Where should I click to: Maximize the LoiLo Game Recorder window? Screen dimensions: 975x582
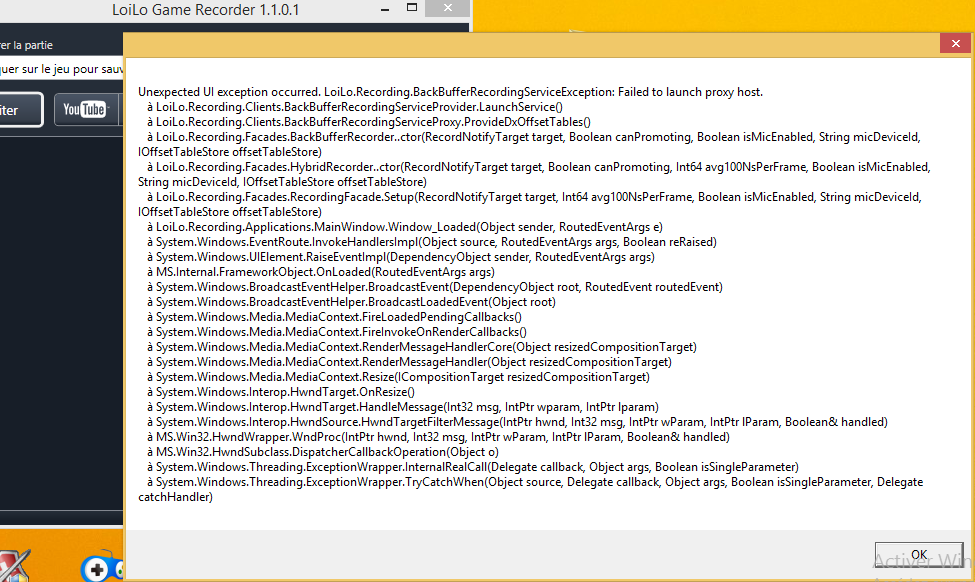coord(412,8)
